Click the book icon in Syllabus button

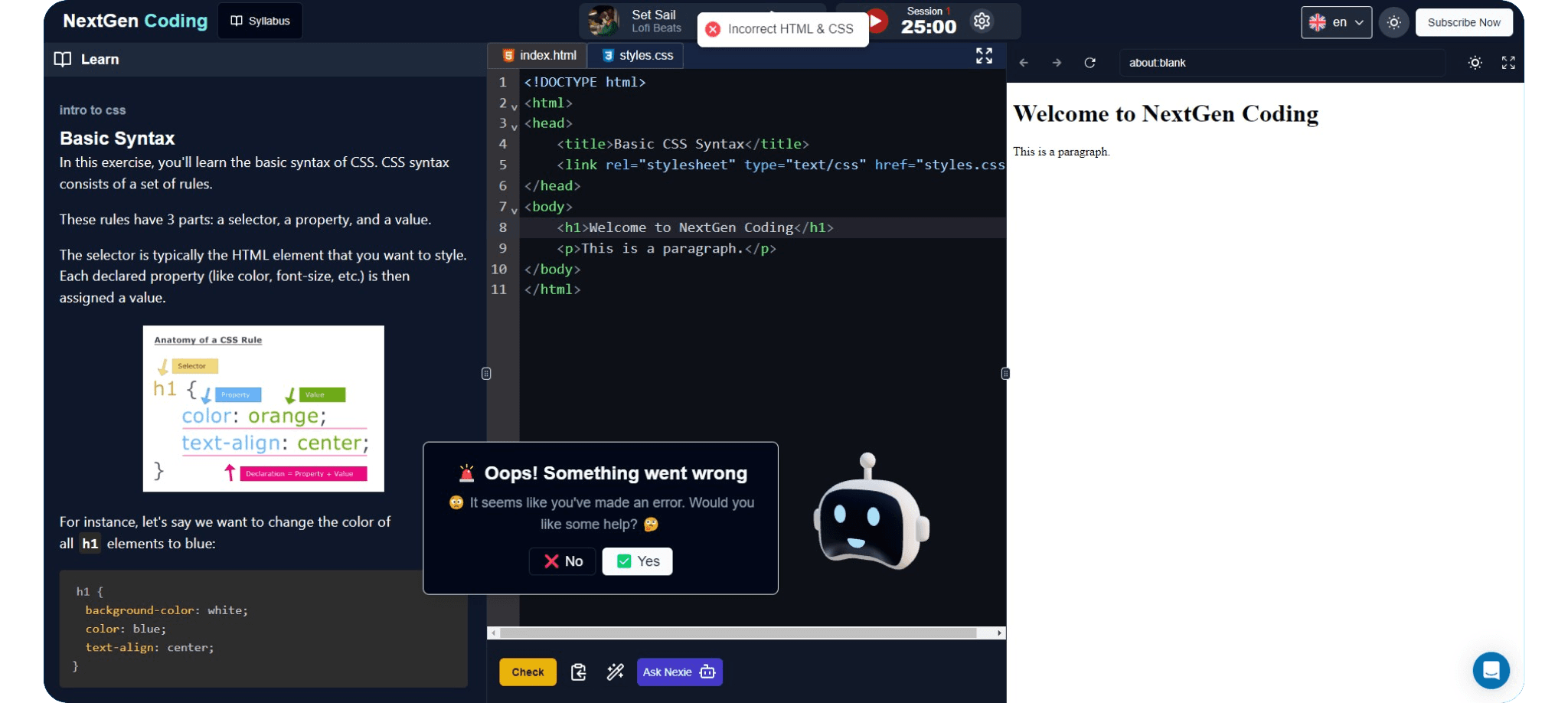click(237, 21)
